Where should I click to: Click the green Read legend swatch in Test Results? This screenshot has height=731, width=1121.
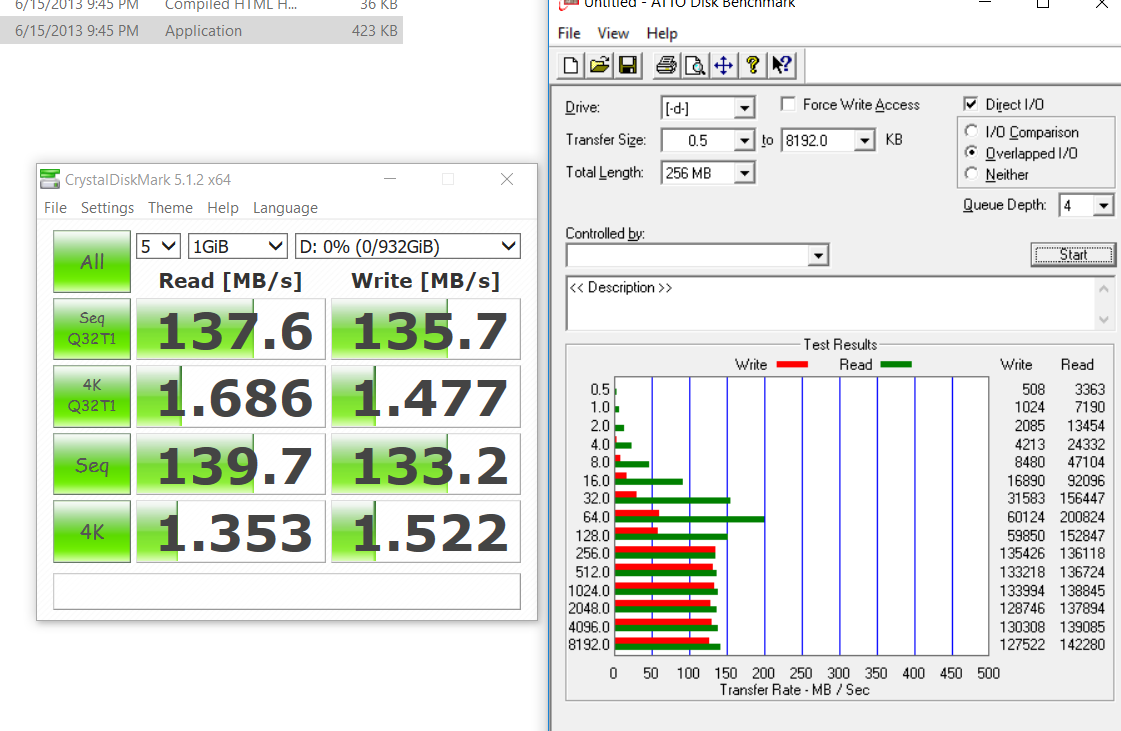897,364
